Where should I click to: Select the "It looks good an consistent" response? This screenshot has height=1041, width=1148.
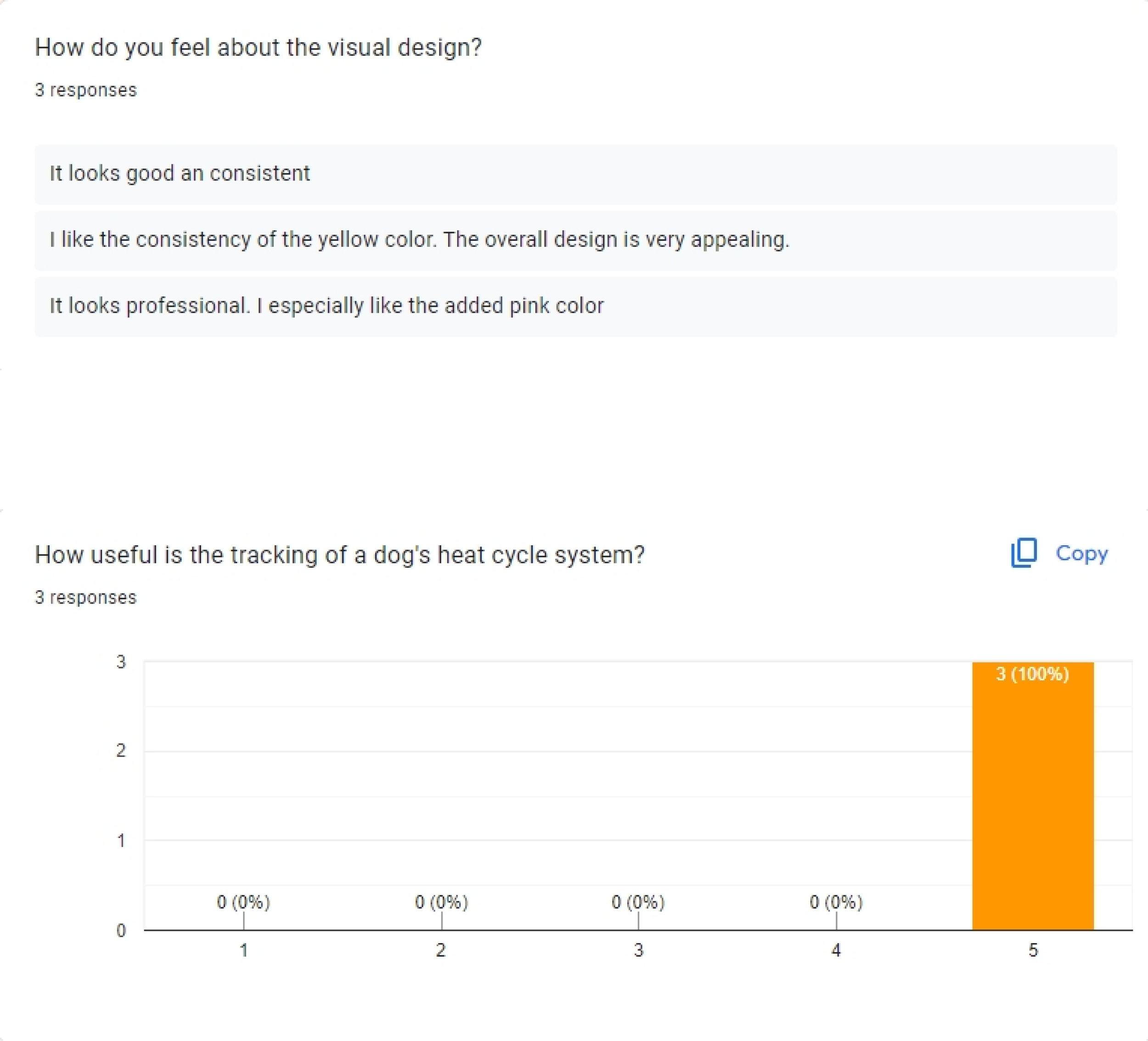pyautogui.click(x=180, y=173)
